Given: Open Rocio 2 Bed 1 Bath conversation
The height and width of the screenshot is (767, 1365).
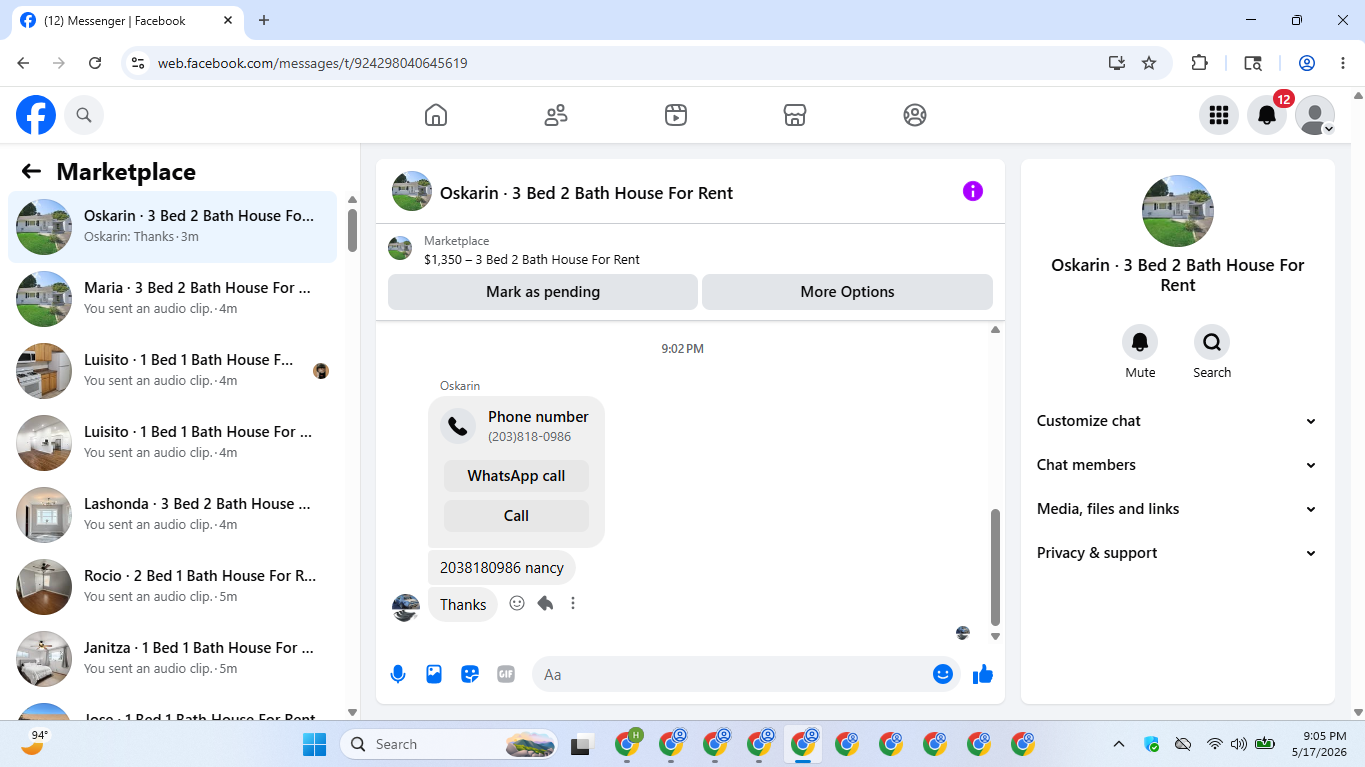Looking at the screenshot, I should (173, 587).
